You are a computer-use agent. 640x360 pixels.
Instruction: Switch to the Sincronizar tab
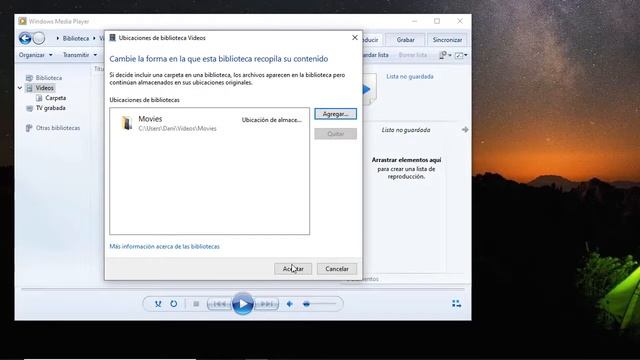click(x=447, y=40)
